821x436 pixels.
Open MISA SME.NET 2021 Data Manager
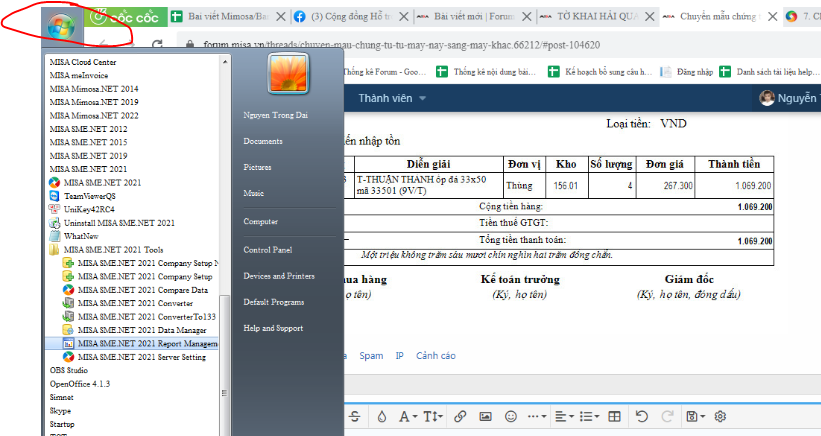tap(135, 330)
